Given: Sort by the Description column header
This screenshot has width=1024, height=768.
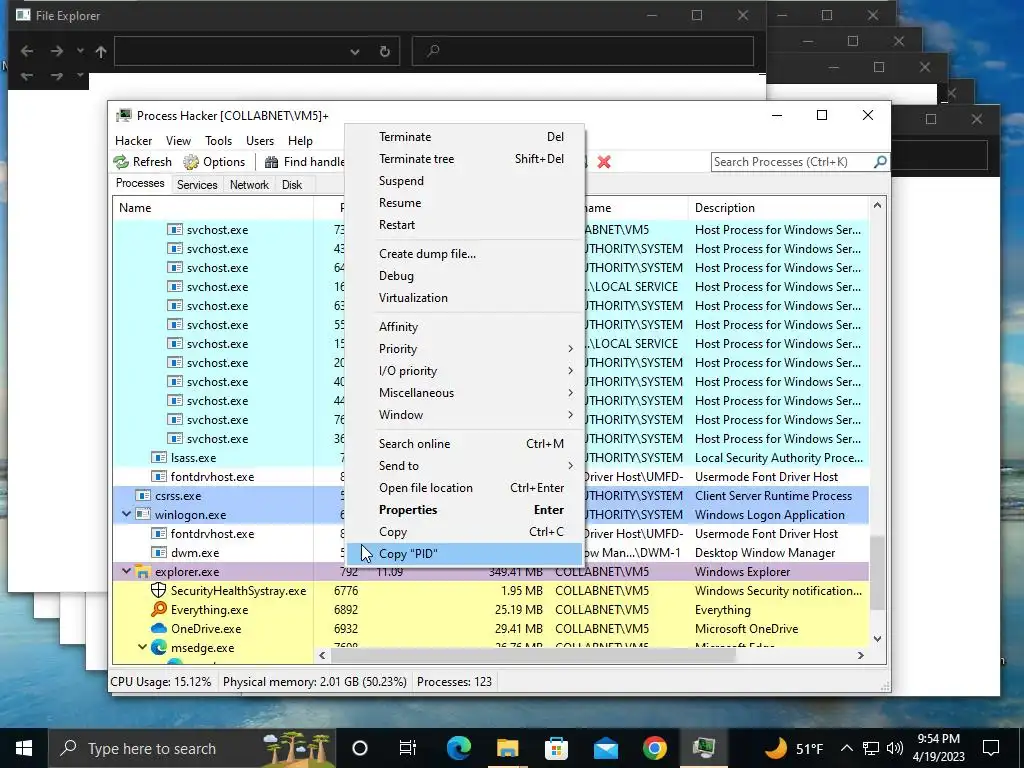Looking at the screenshot, I should point(778,208).
